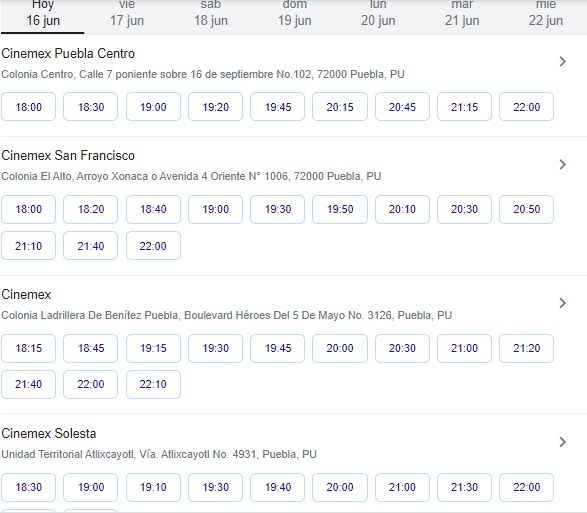
Task: Open the dom 19 jun tab
Action: click(x=294, y=16)
